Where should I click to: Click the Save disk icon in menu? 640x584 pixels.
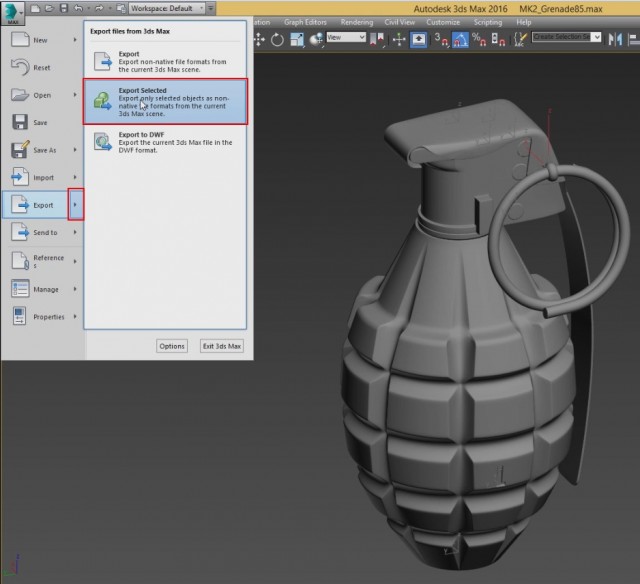(x=20, y=122)
